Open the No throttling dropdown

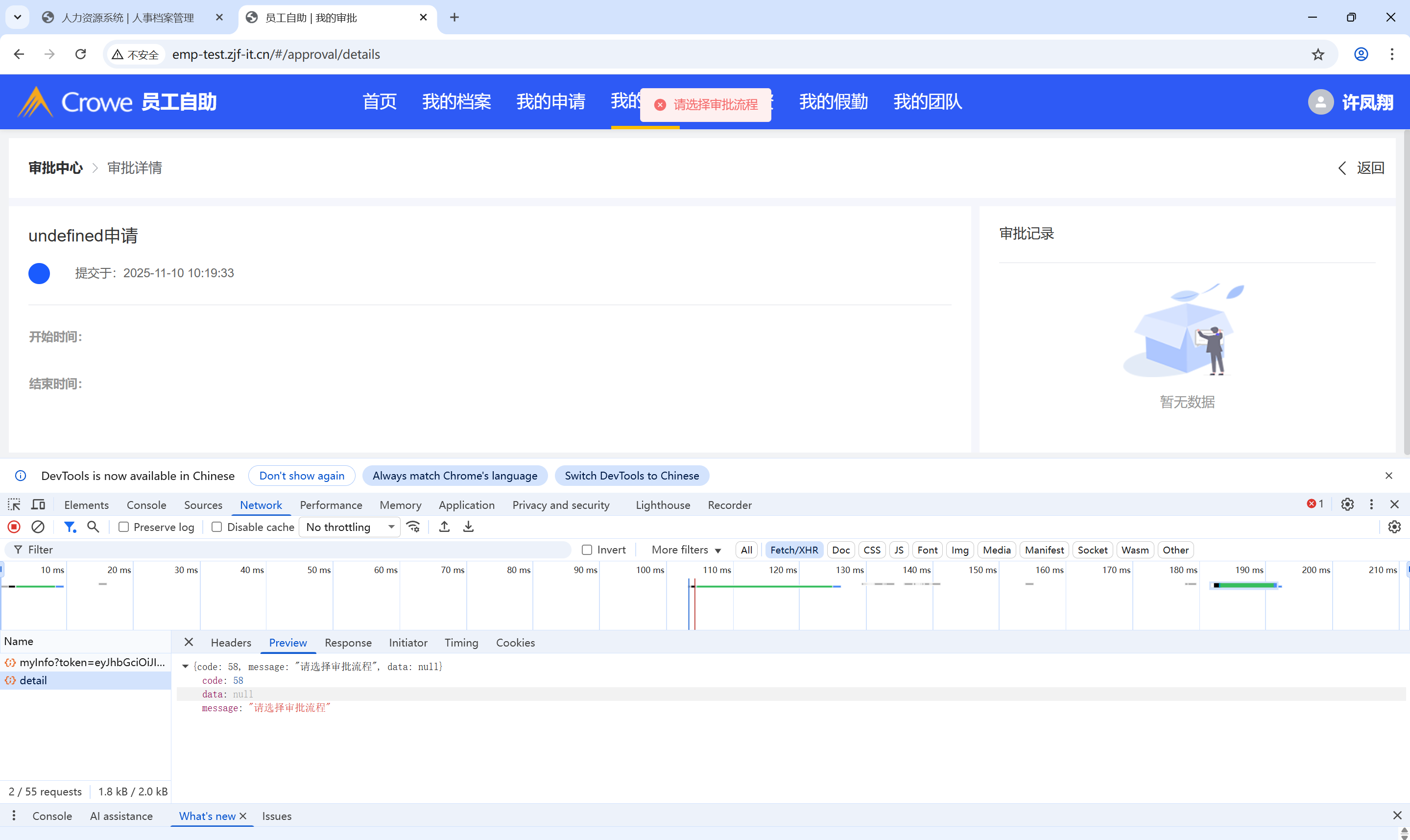tap(349, 527)
